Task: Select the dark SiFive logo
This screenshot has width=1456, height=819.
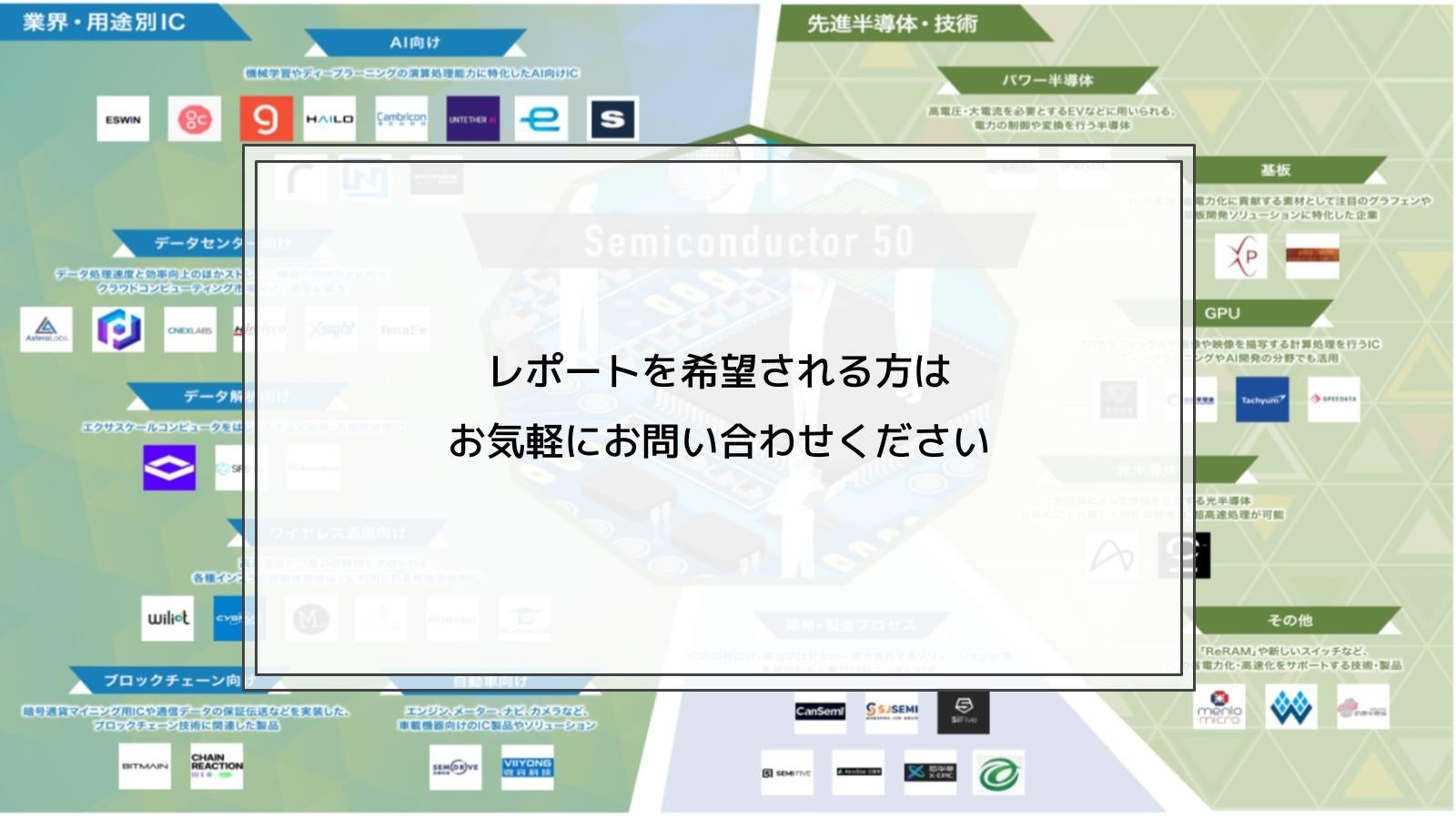Action: [x=964, y=711]
